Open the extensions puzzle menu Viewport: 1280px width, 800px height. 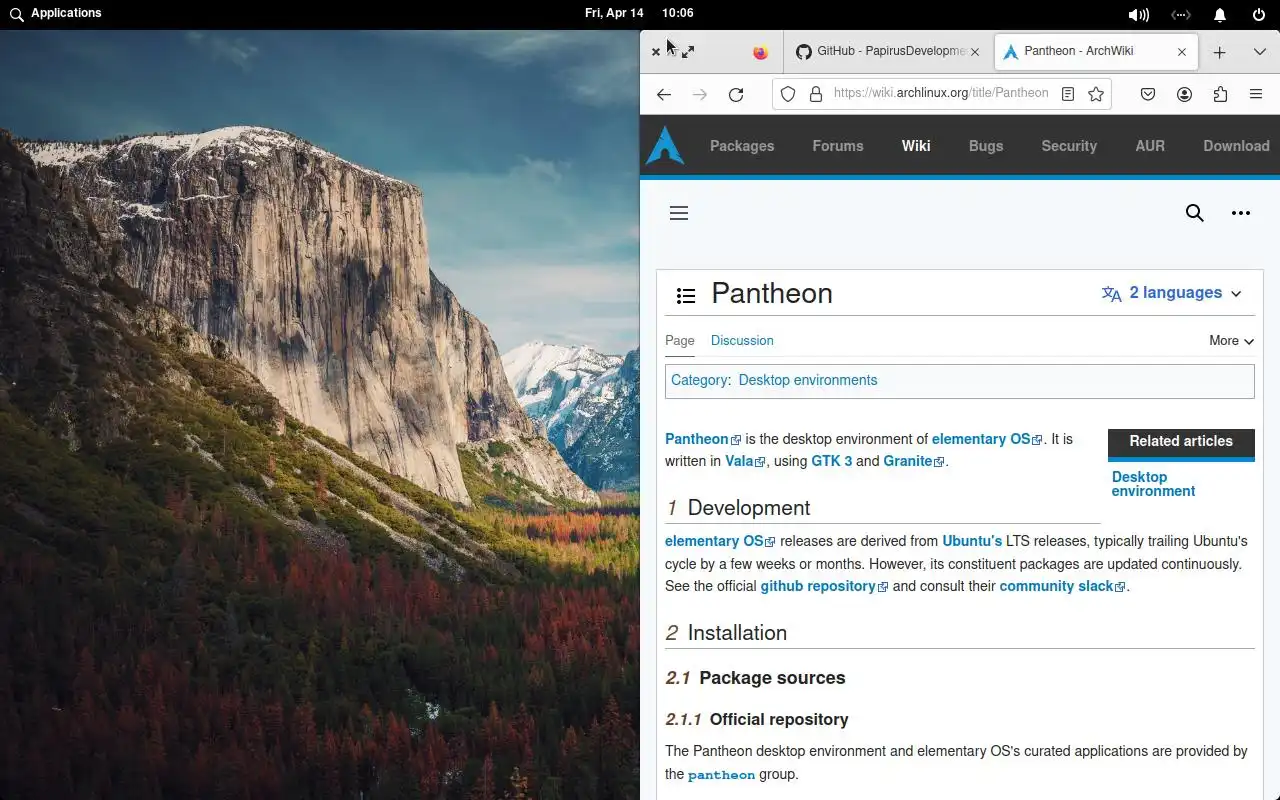(x=1220, y=94)
